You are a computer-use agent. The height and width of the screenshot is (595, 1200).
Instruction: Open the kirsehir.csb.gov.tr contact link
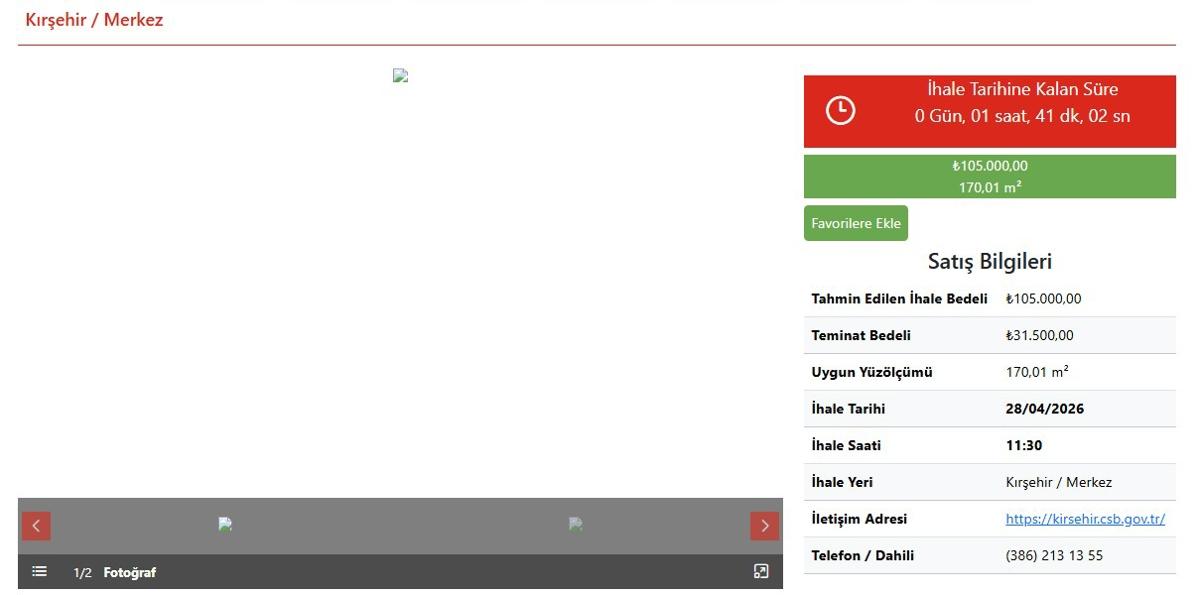coord(1085,519)
